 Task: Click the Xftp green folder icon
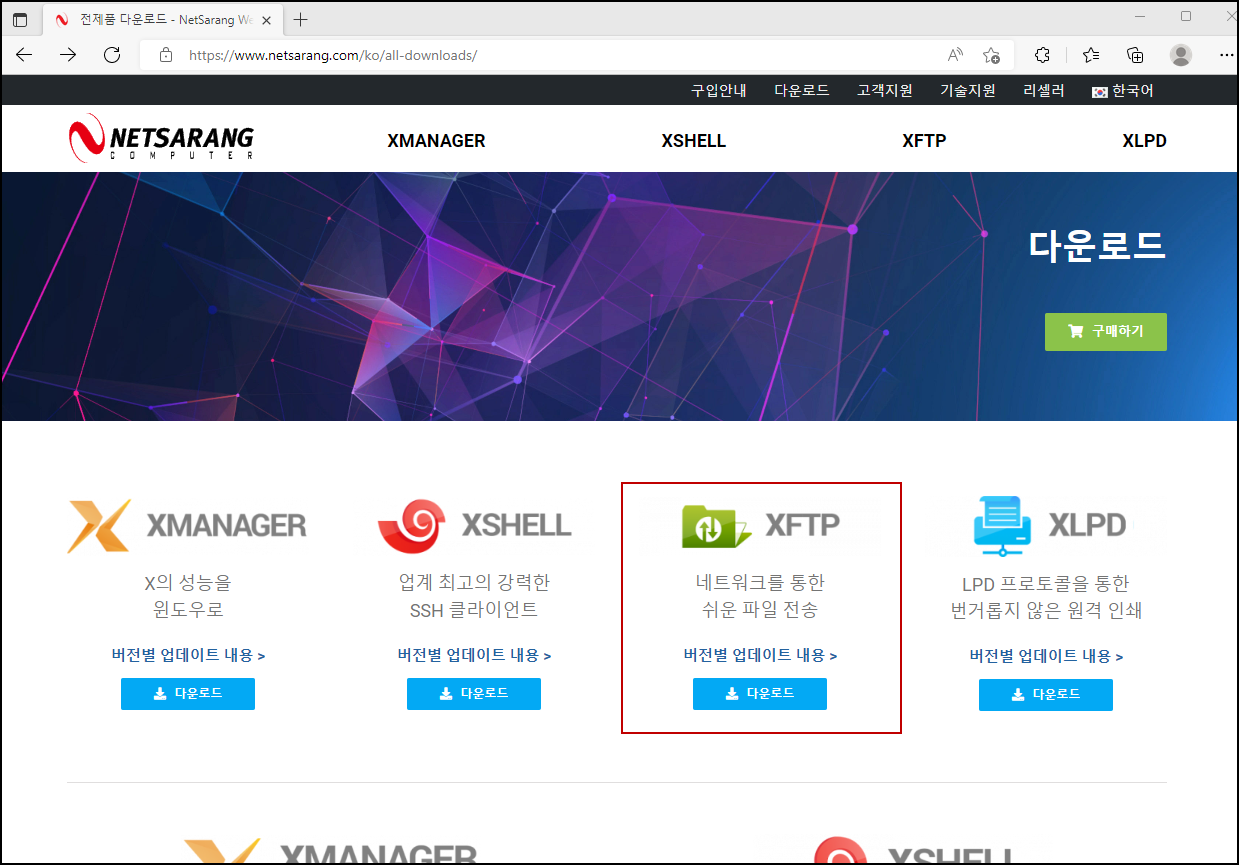coord(716,526)
